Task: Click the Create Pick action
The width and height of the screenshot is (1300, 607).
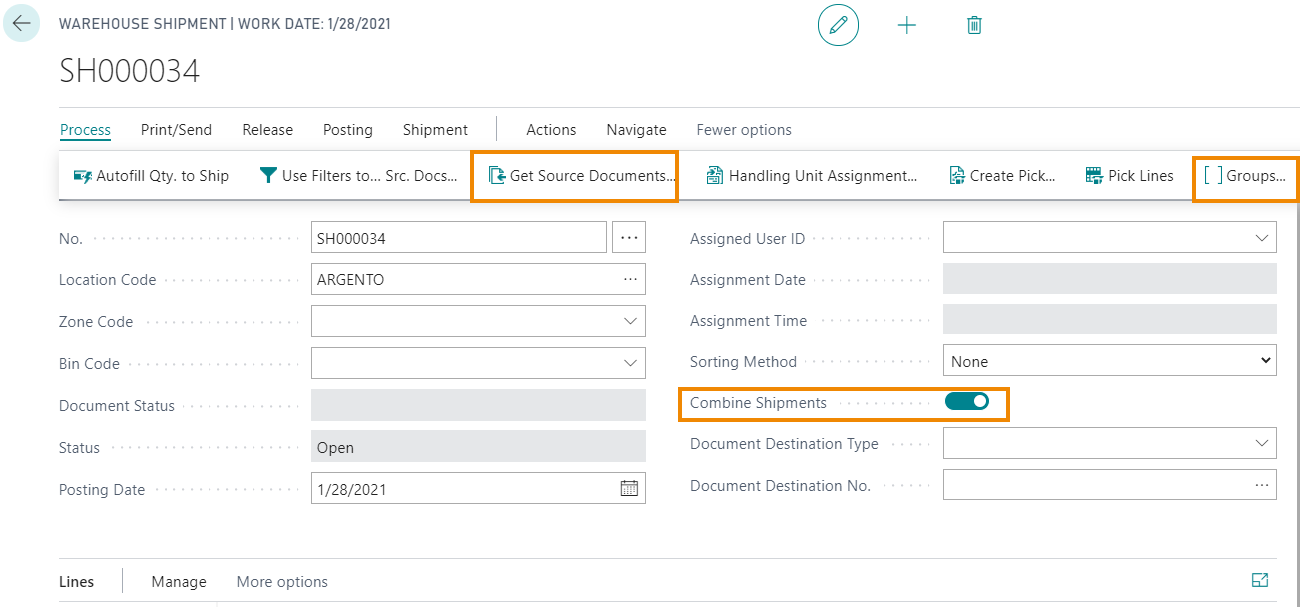Action: (1002, 176)
